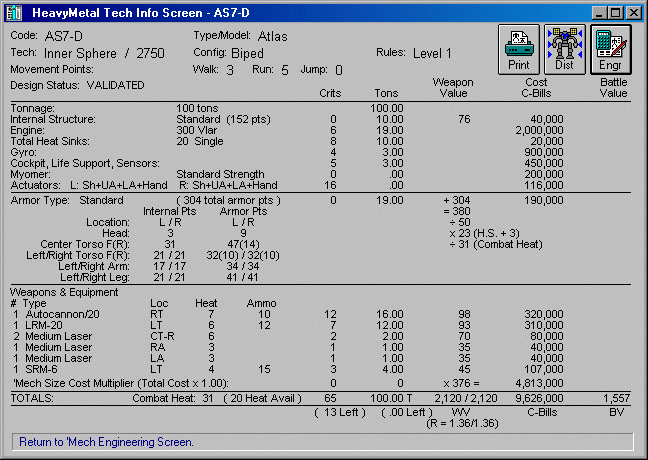Click the tech value Inner Sphere / 2750
The width and height of the screenshot is (648, 460).
[x=104, y=53]
